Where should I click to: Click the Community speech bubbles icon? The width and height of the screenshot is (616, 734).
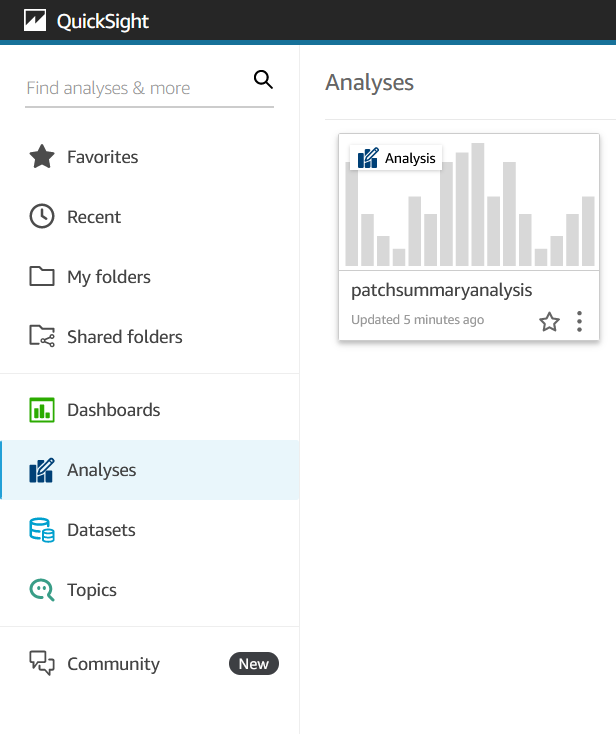(42, 663)
